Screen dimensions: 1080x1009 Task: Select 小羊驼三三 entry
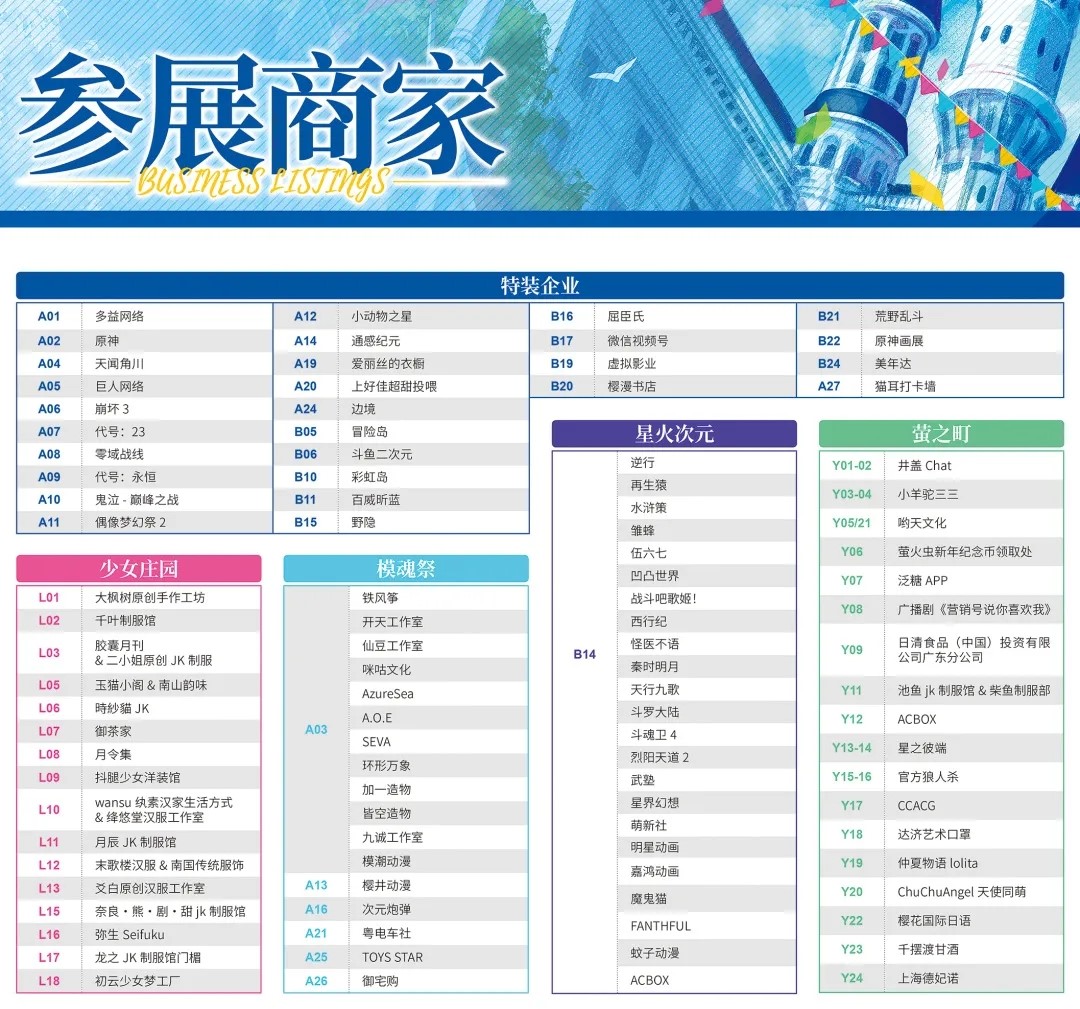[x=928, y=495]
